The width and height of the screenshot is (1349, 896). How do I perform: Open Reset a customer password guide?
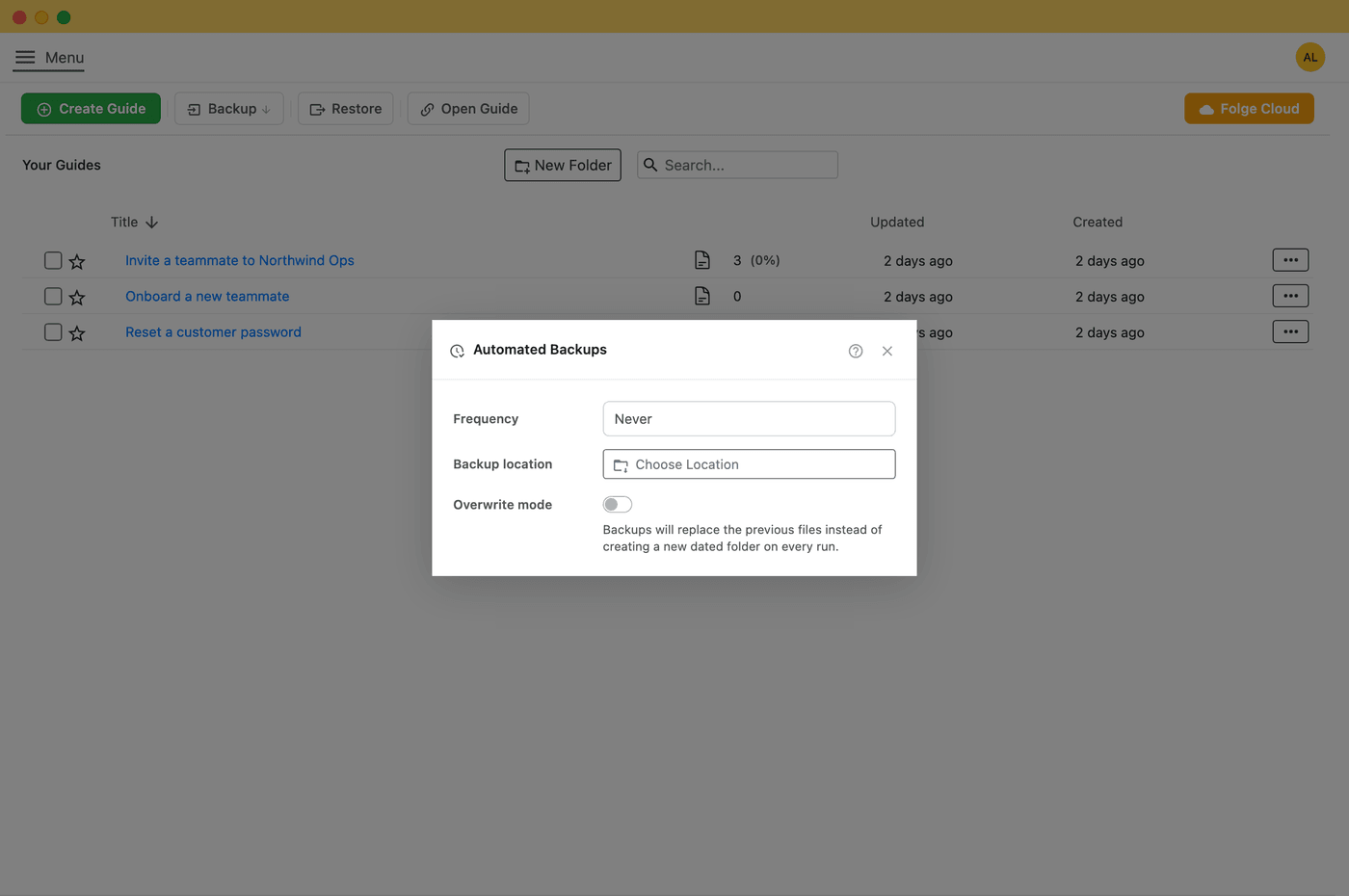[213, 331]
